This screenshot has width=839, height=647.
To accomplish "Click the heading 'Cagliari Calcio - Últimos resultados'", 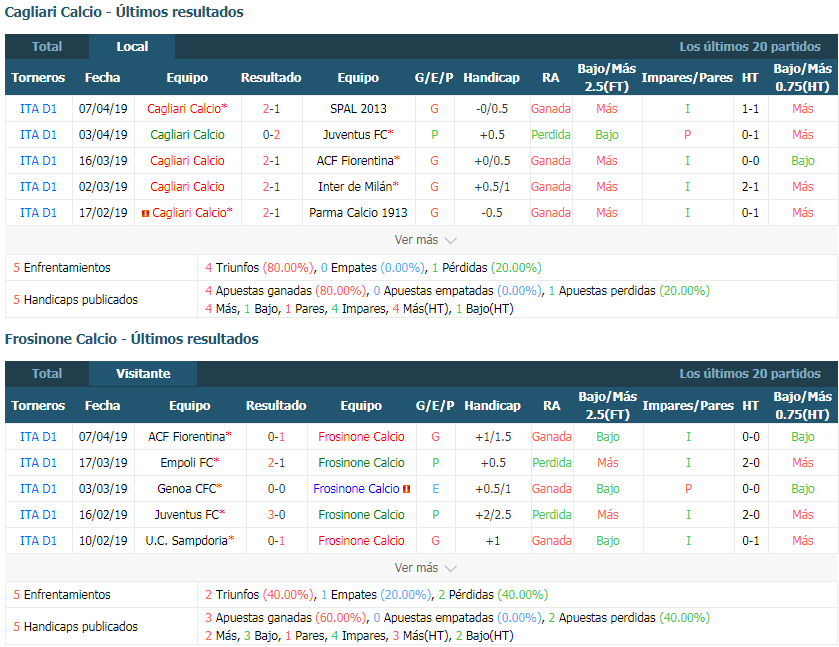I will 124,12.
